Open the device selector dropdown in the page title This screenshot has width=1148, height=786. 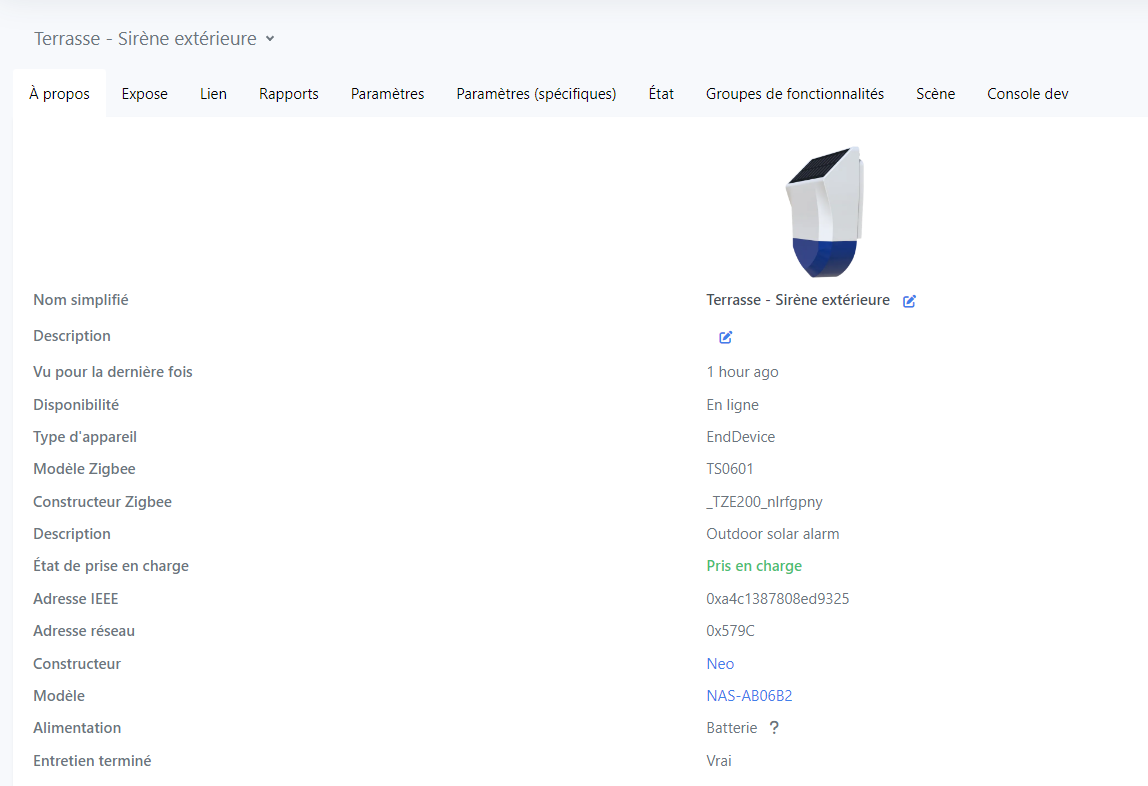point(269,39)
